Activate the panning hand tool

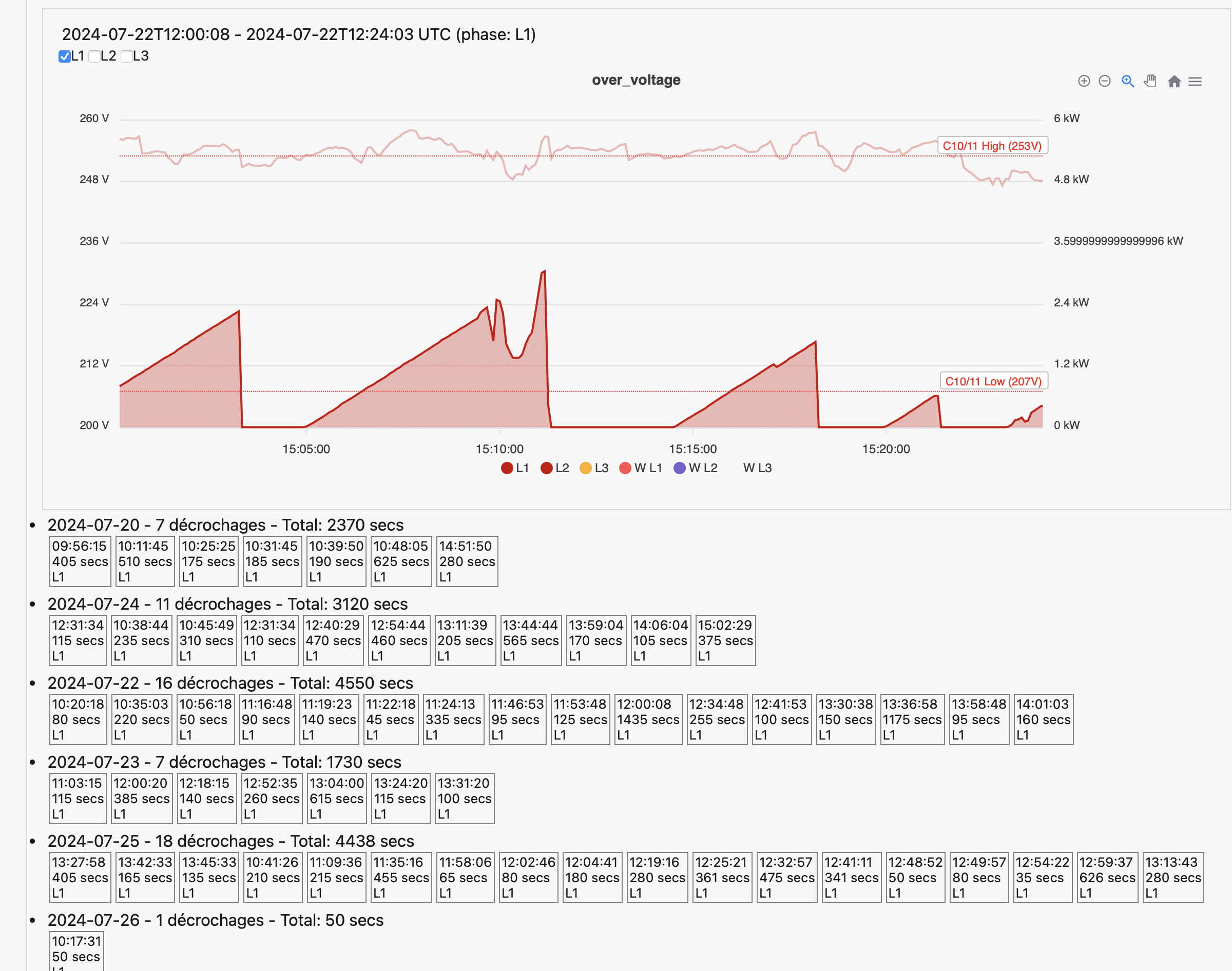[1150, 81]
